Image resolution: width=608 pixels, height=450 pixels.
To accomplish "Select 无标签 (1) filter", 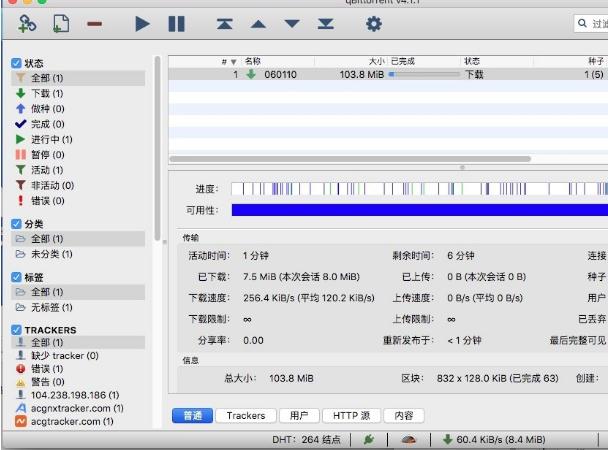I will [78, 307].
